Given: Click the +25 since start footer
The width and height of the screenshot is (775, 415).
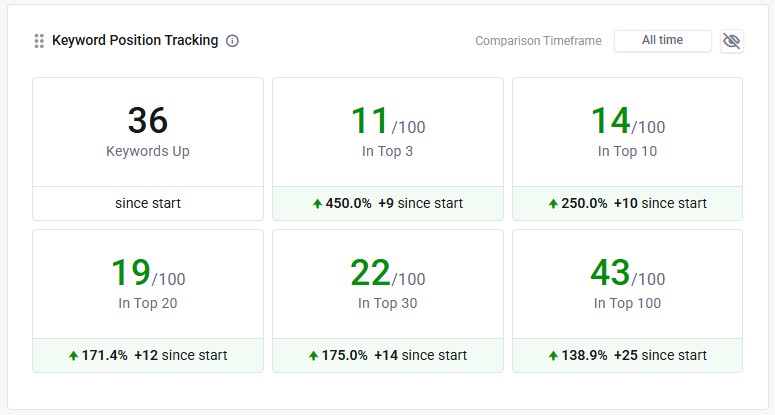Looking at the screenshot, I should point(660,355).
